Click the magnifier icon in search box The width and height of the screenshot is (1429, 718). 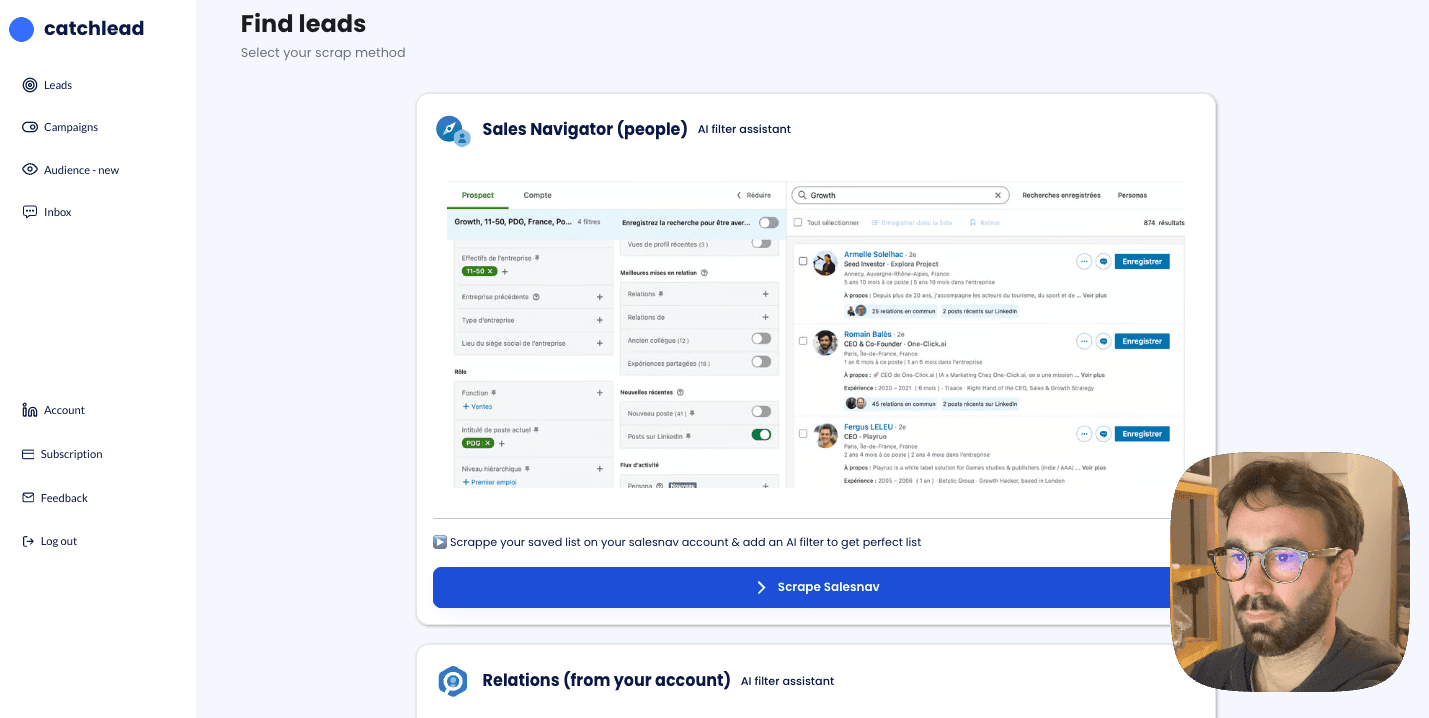point(802,195)
